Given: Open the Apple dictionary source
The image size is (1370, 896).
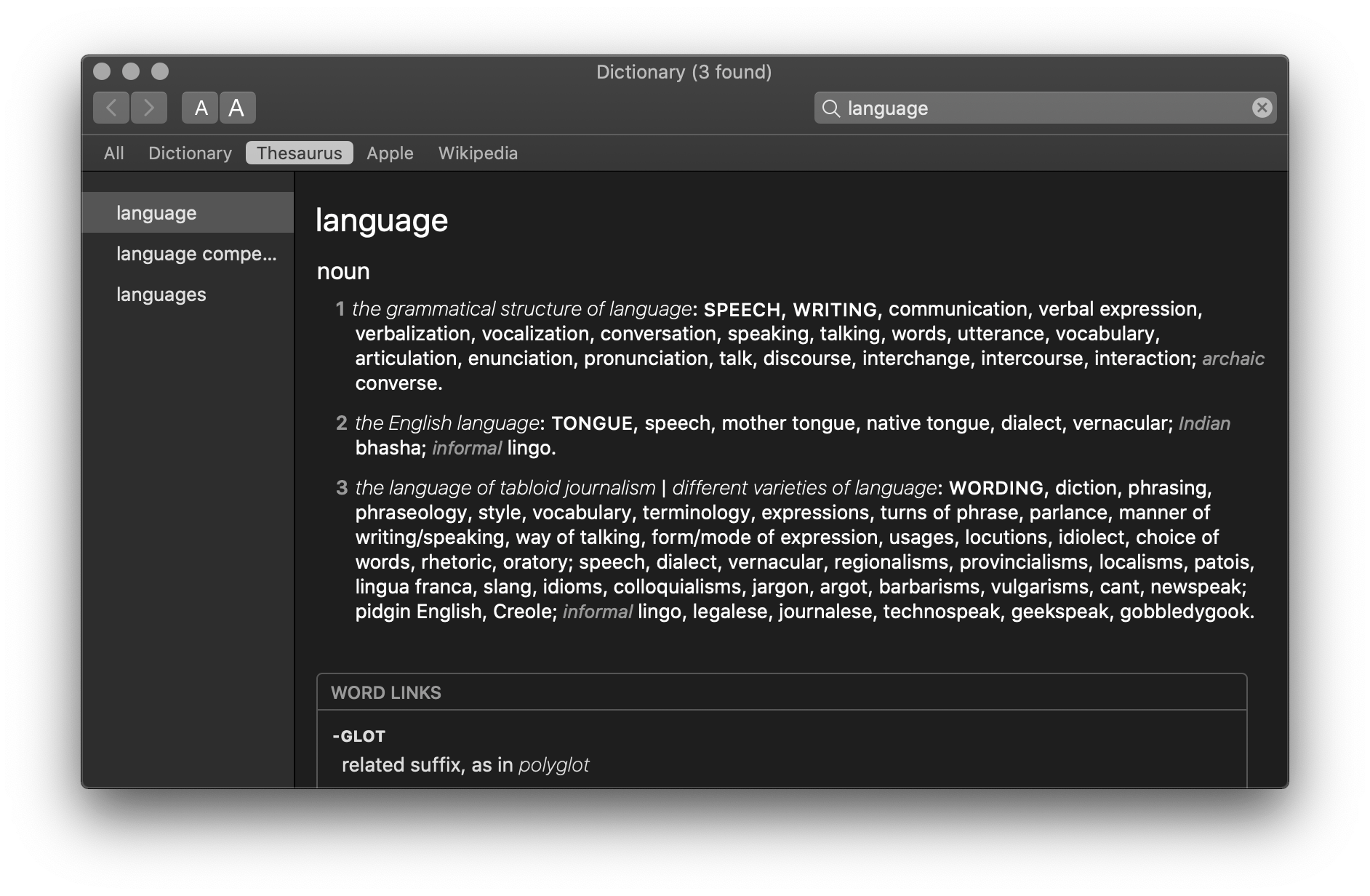Looking at the screenshot, I should tap(389, 153).
